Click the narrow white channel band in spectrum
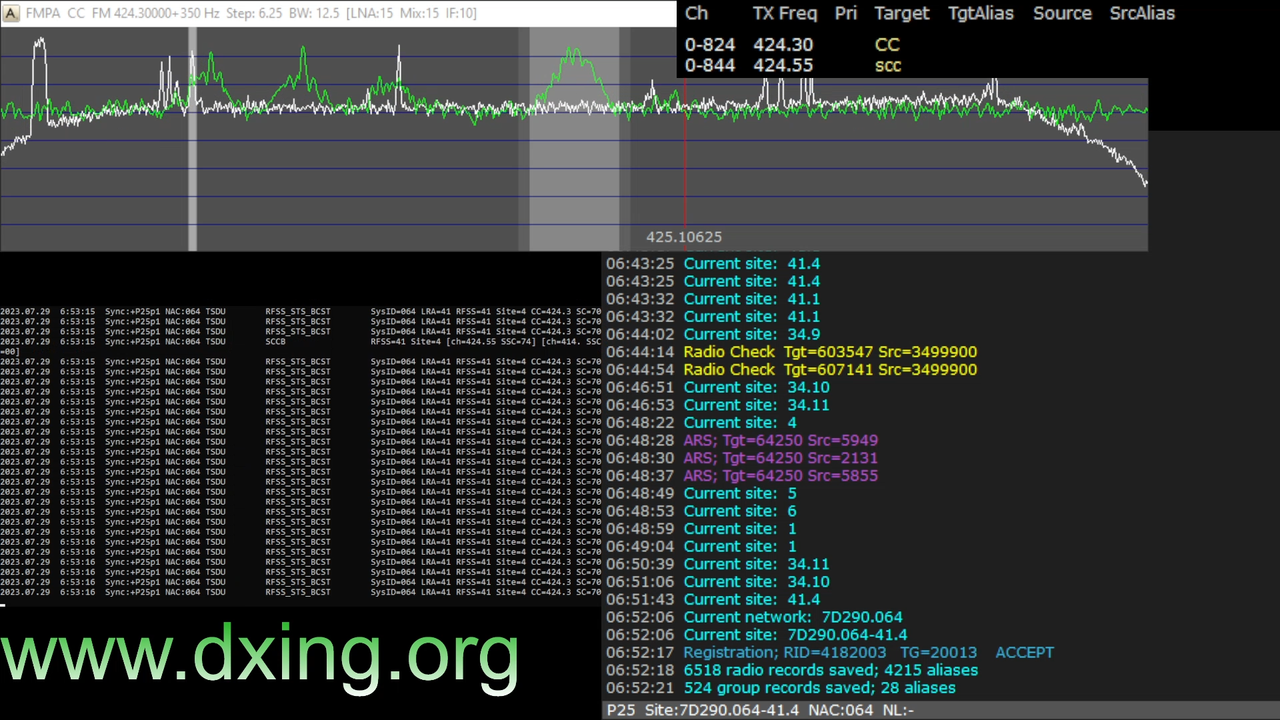The height and width of the screenshot is (720, 1280). click(193, 139)
